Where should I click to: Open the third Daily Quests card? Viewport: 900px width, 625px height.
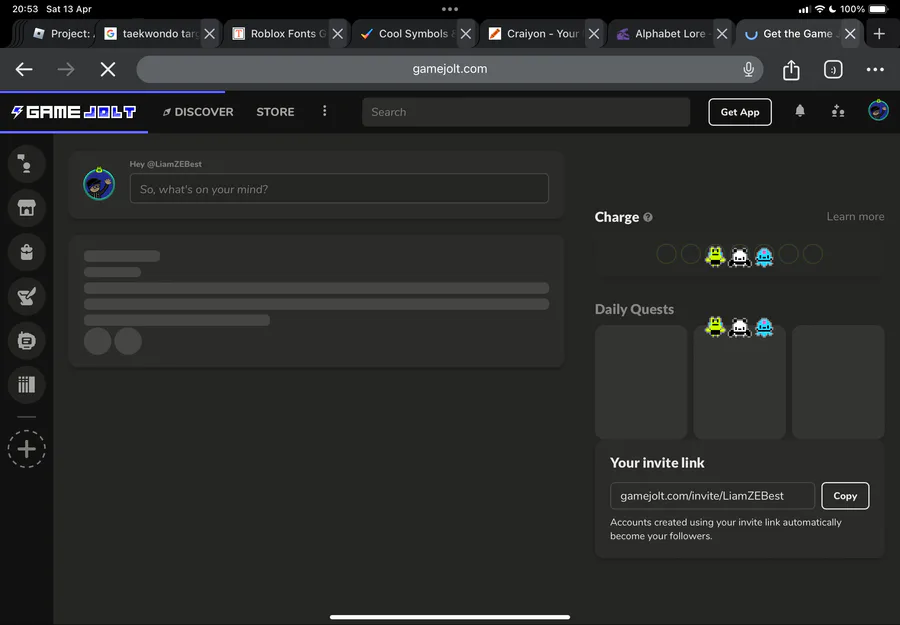click(x=838, y=382)
